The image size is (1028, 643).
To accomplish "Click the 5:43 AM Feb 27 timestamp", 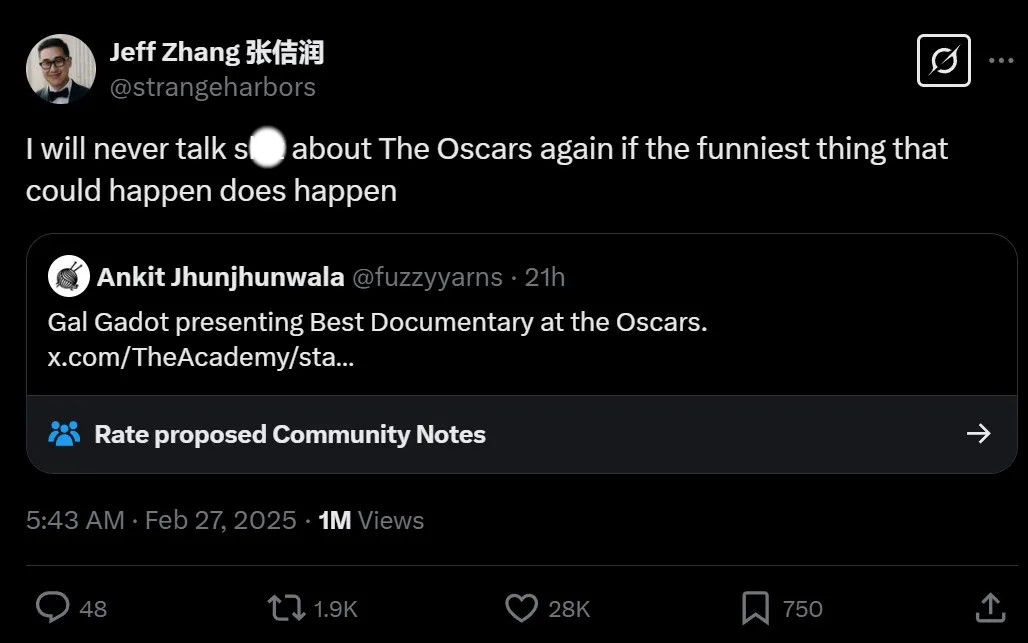I will [161, 520].
